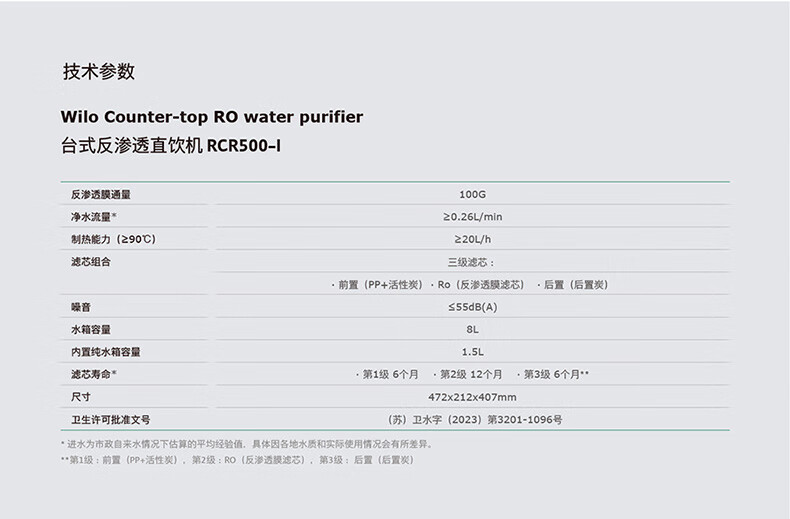Click the 滤芯组合 row label
790x519 pixels.
pyautogui.click(x=91, y=262)
